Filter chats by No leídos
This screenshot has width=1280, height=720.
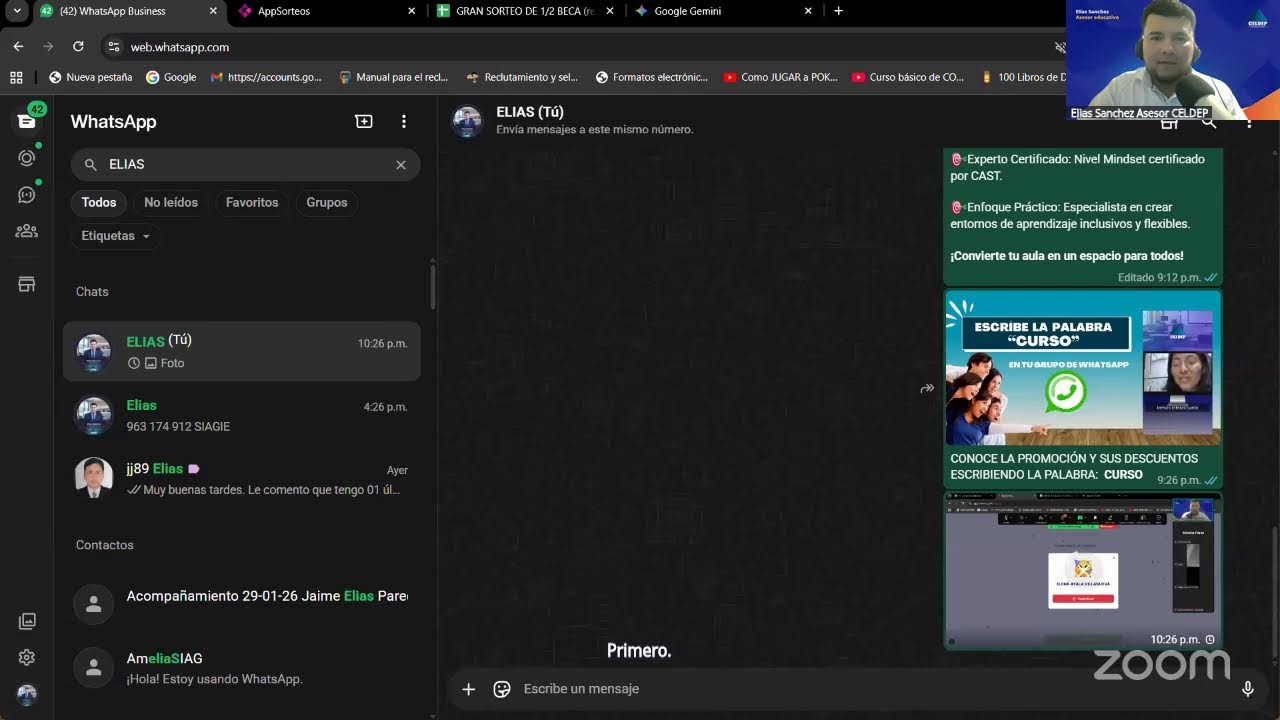point(171,202)
